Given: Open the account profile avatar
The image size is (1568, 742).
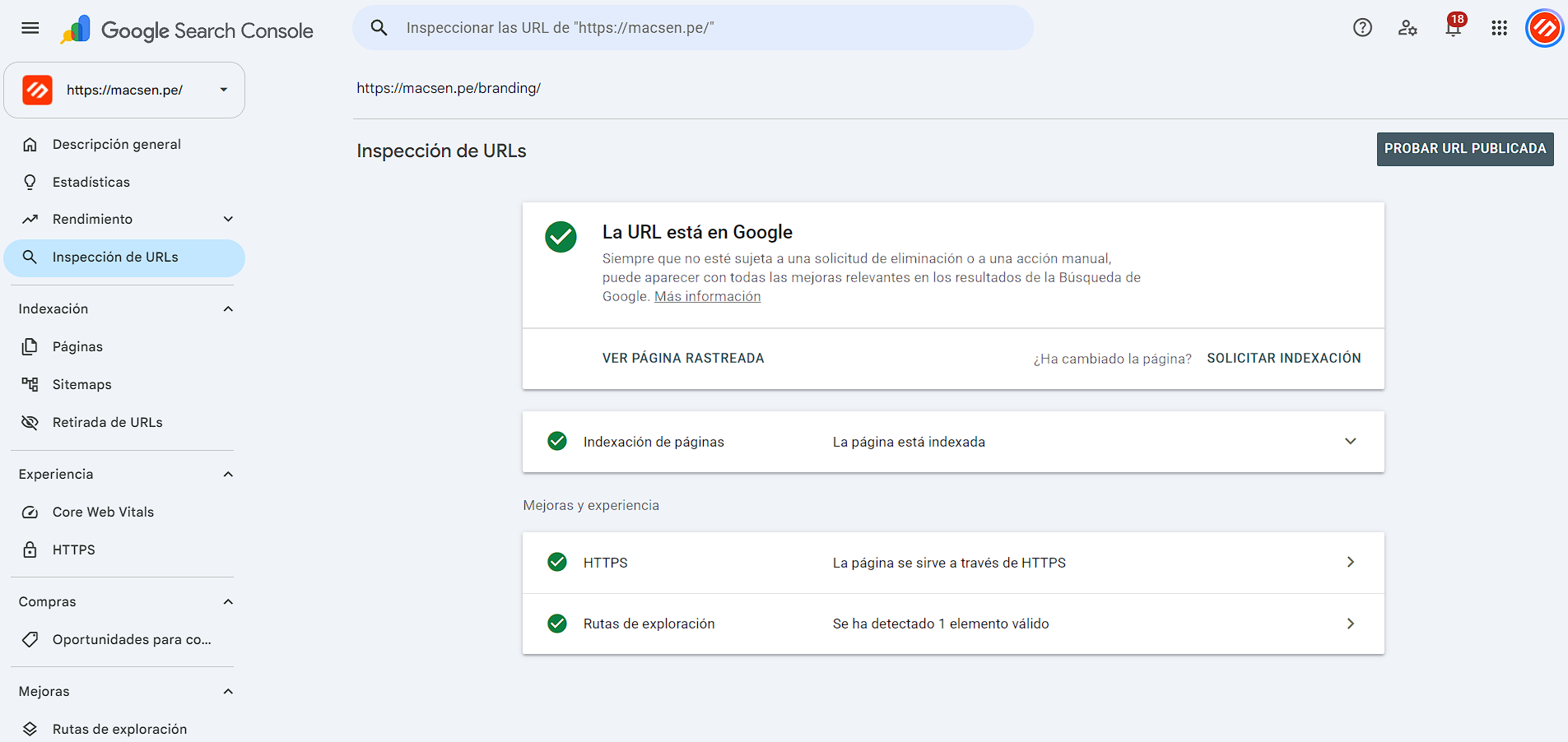Looking at the screenshot, I should [x=1544, y=28].
